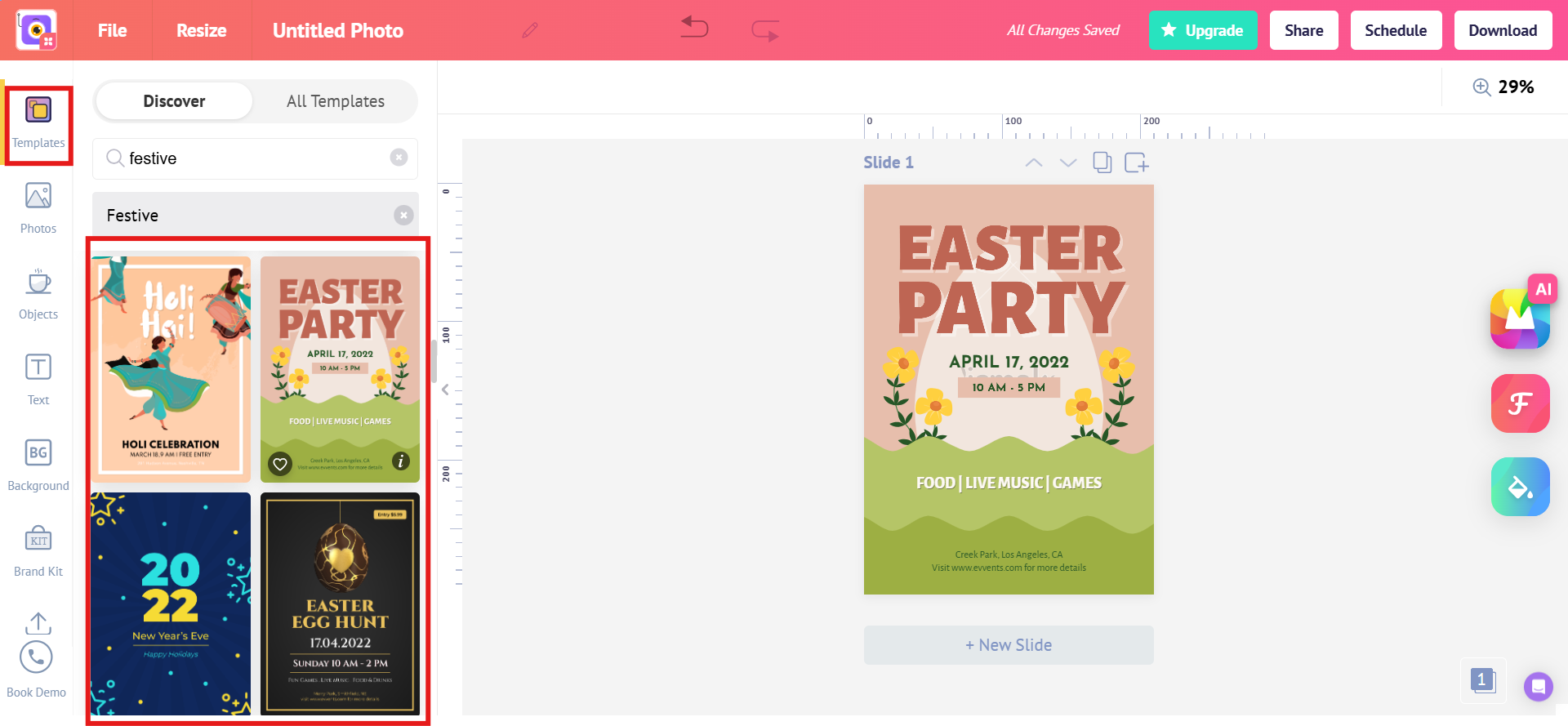The width and height of the screenshot is (1568, 726).
Task: Select the APRIL 17, 2022 text on canvas
Action: tap(1009, 362)
